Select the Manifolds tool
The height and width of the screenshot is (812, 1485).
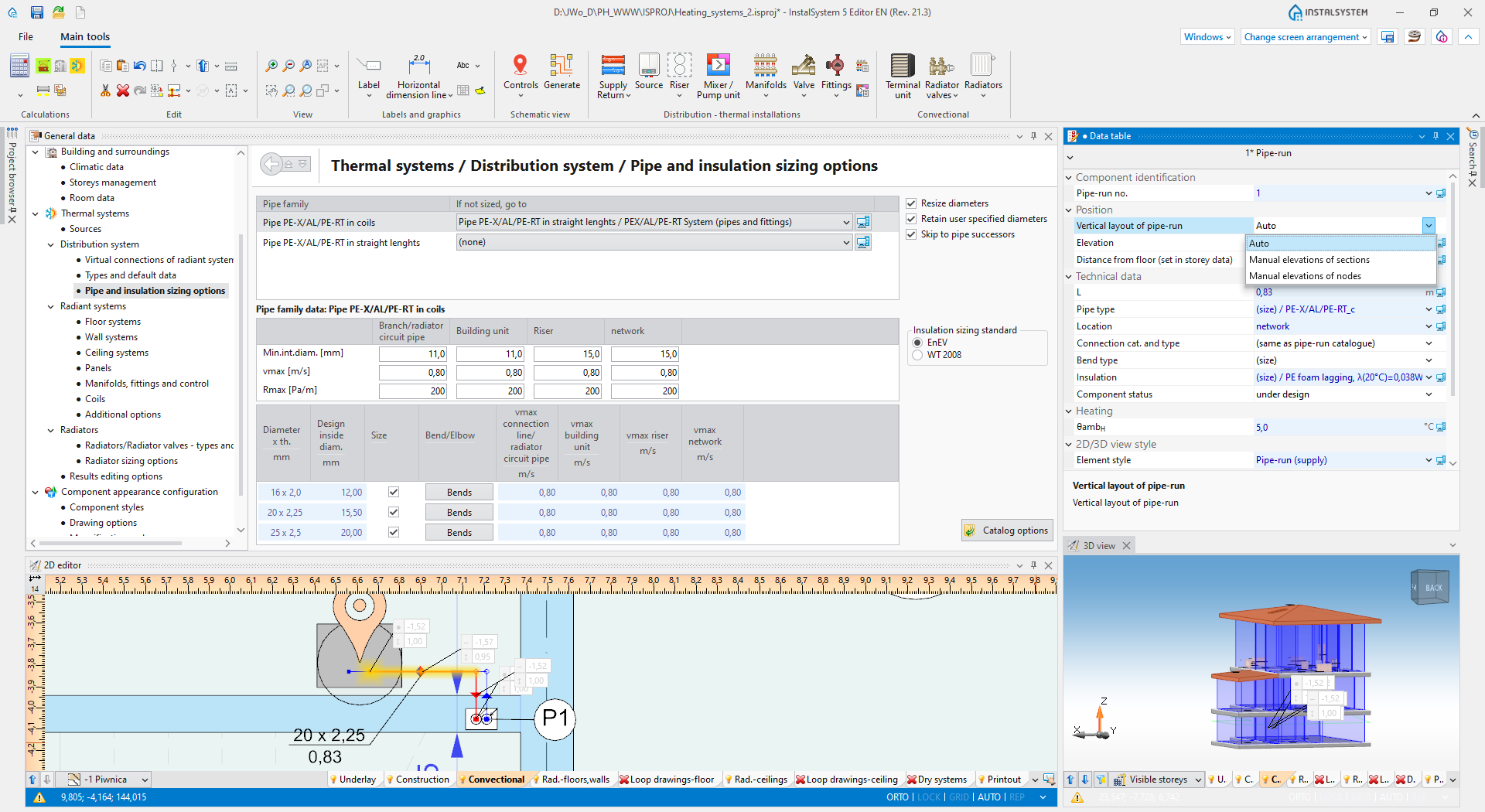click(766, 76)
